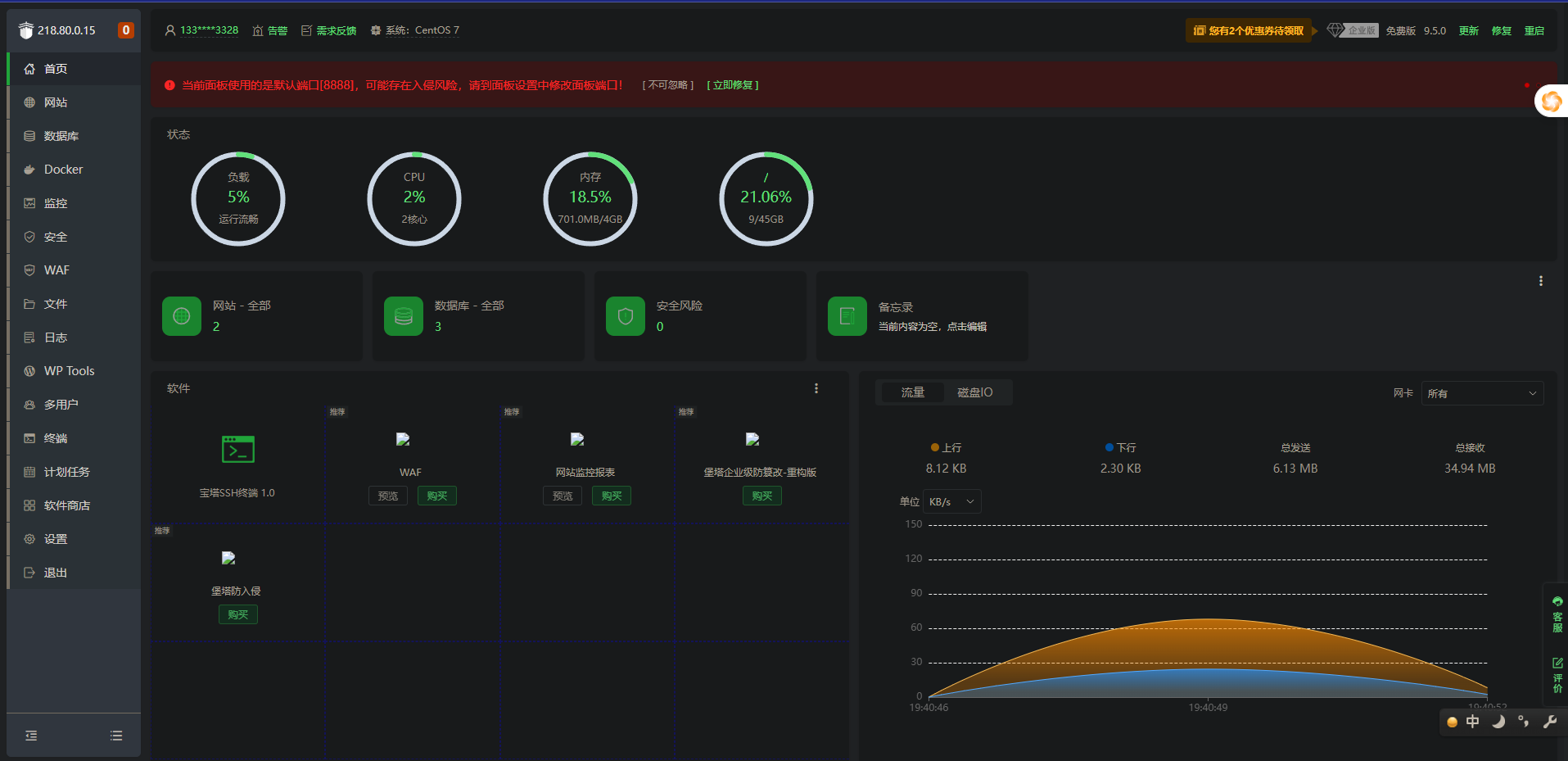
Task: Switch to the 磁盘IO tab
Action: tap(974, 392)
